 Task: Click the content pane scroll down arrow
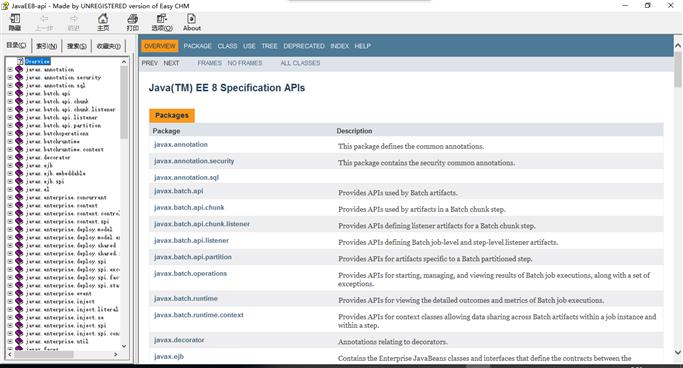[678, 352]
